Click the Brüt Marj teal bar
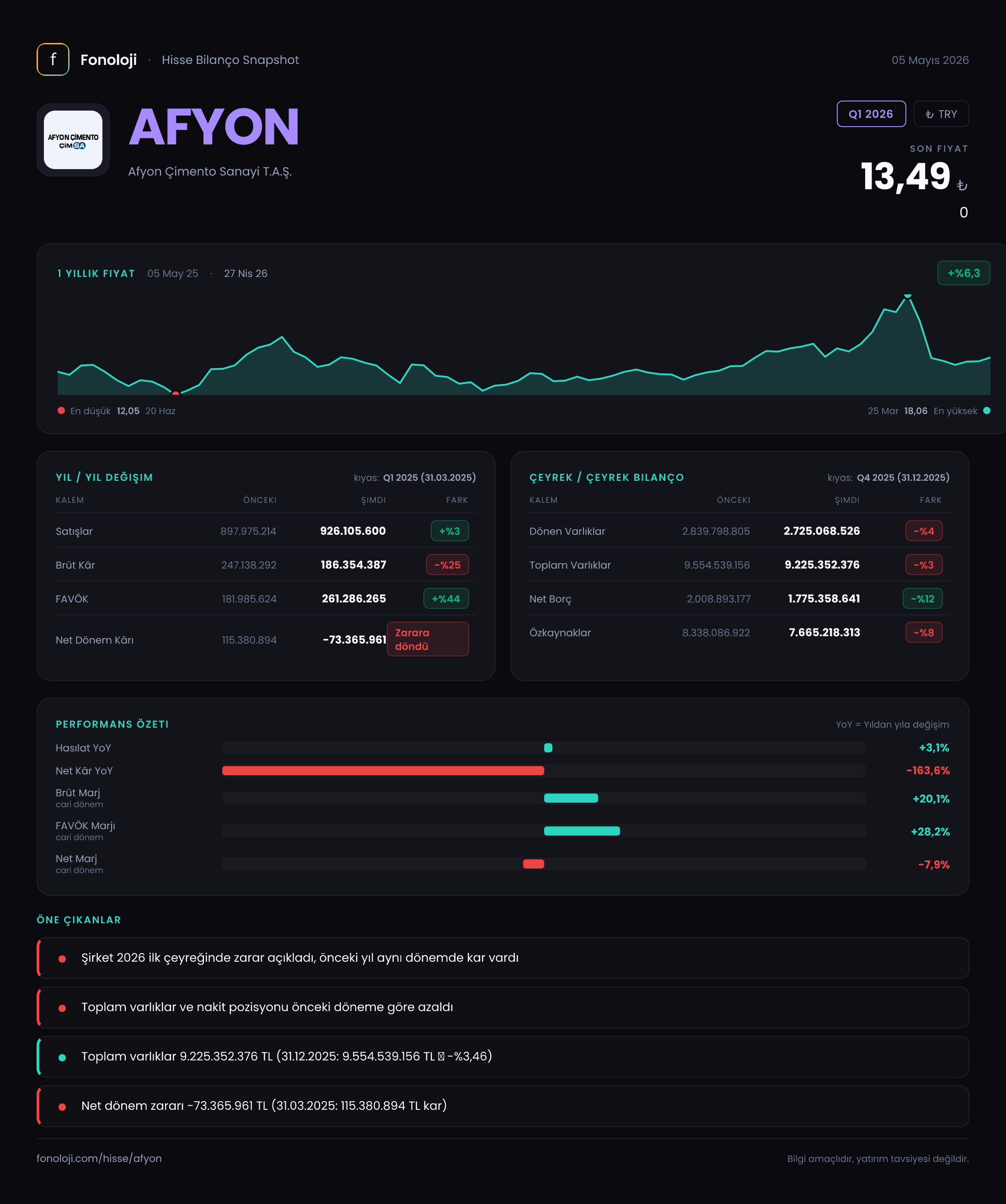The width and height of the screenshot is (1006, 1204). coord(571,798)
